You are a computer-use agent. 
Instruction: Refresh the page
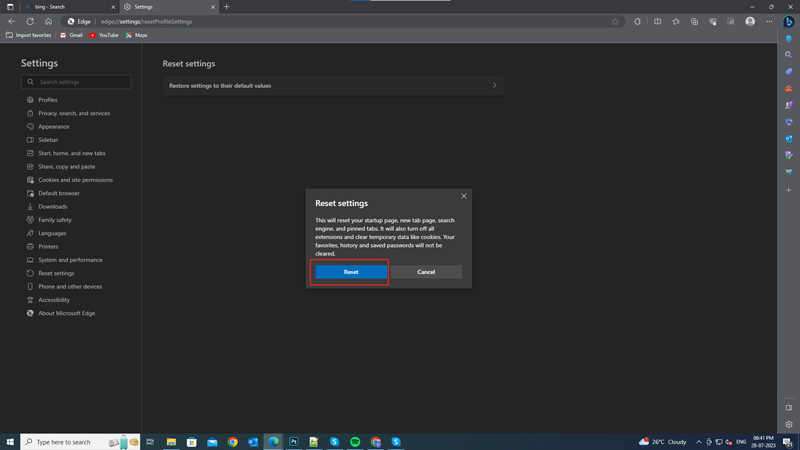[x=30, y=21]
